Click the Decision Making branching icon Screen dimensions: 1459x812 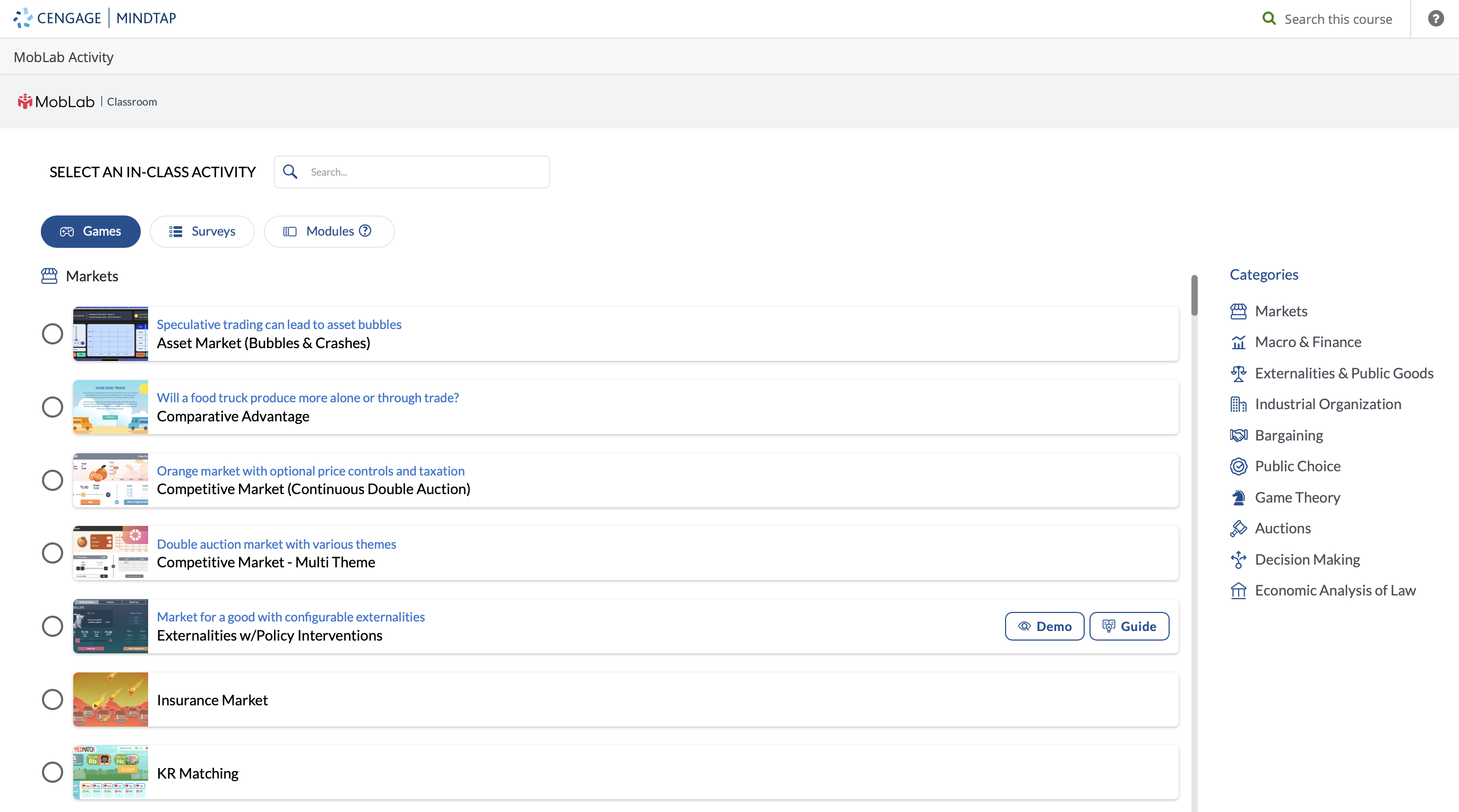pos(1238,559)
